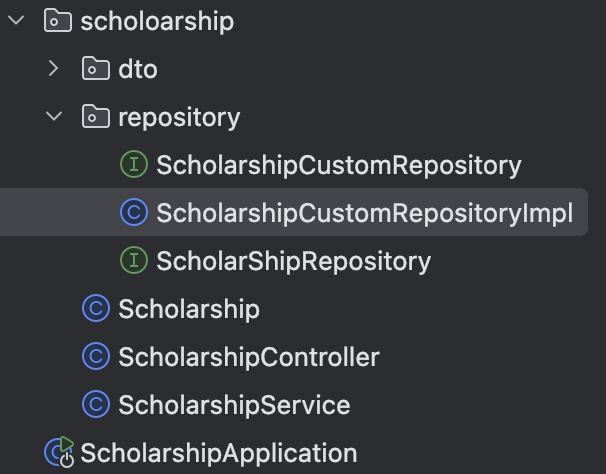
Task: Select the ScholarshipCustomRepository interface file
Action: click(339, 165)
